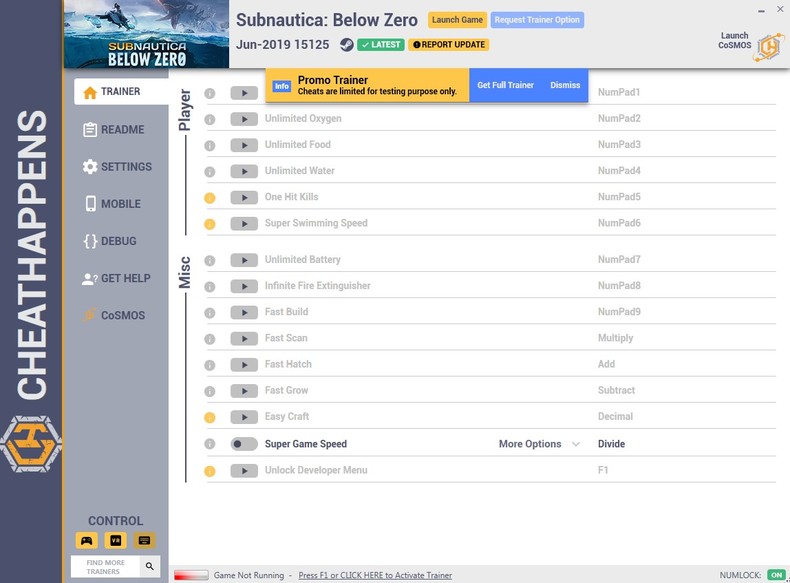Activate Easy Craft play button
The height and width of the screenshot is (583, 790).
coord(244,418)
